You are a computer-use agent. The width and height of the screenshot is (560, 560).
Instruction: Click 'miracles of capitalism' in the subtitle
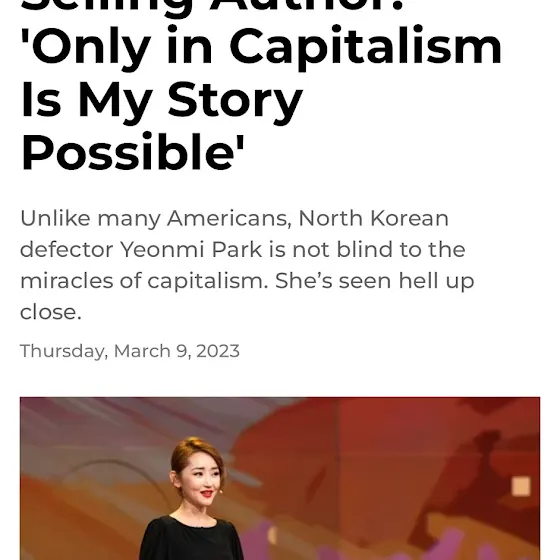(x=144, y=281)
